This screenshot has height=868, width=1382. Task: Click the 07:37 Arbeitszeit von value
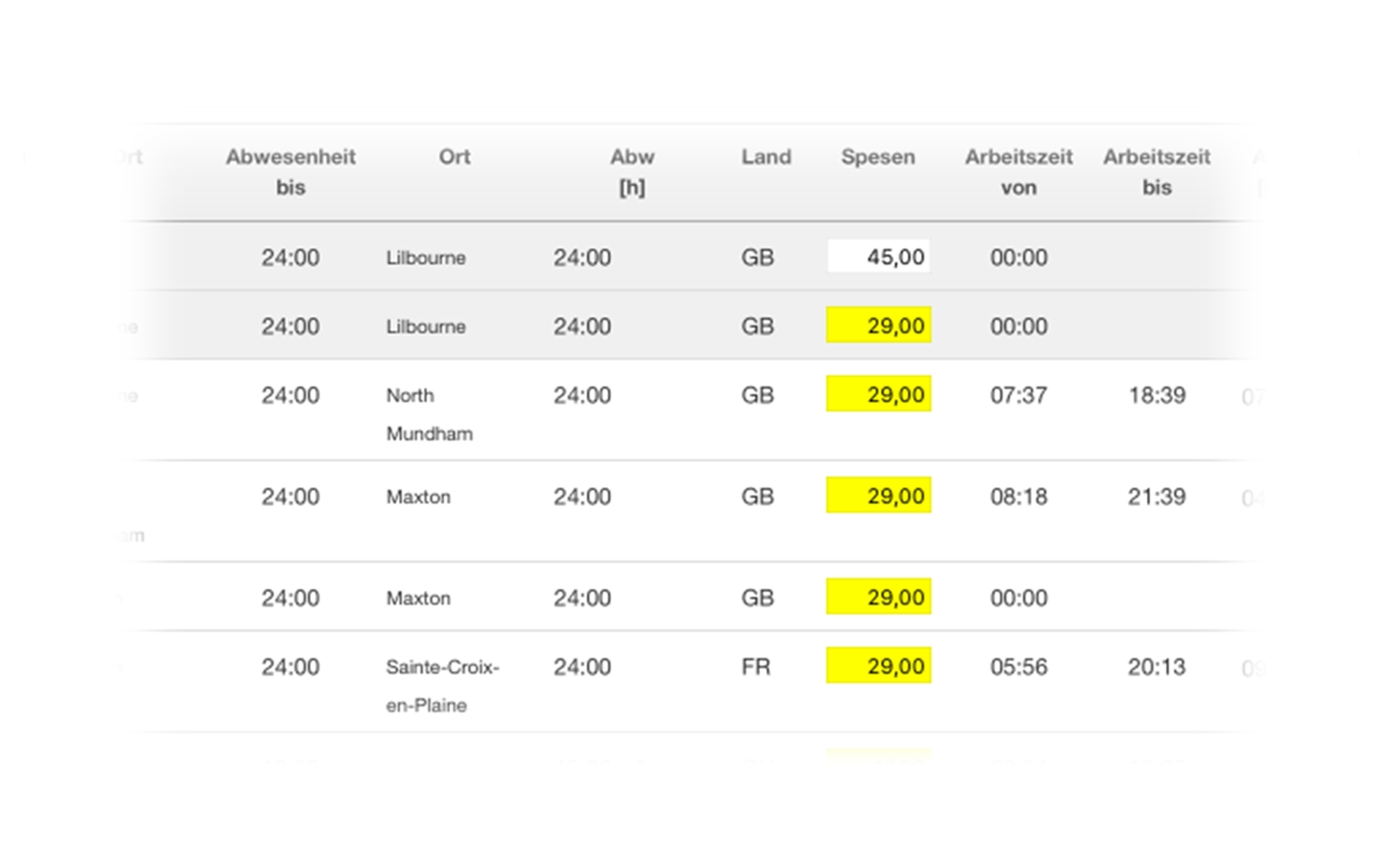(x=1018, y=395)
